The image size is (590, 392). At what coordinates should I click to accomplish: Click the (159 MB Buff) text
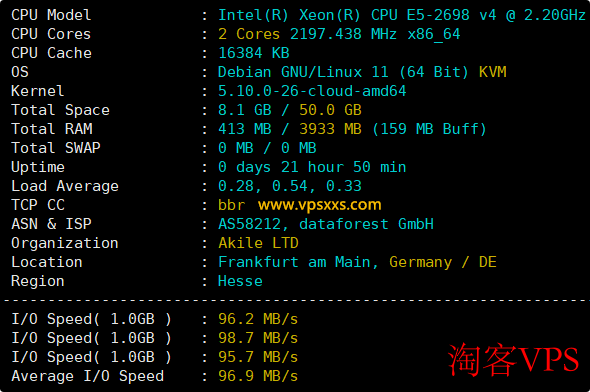coord(429,129)
